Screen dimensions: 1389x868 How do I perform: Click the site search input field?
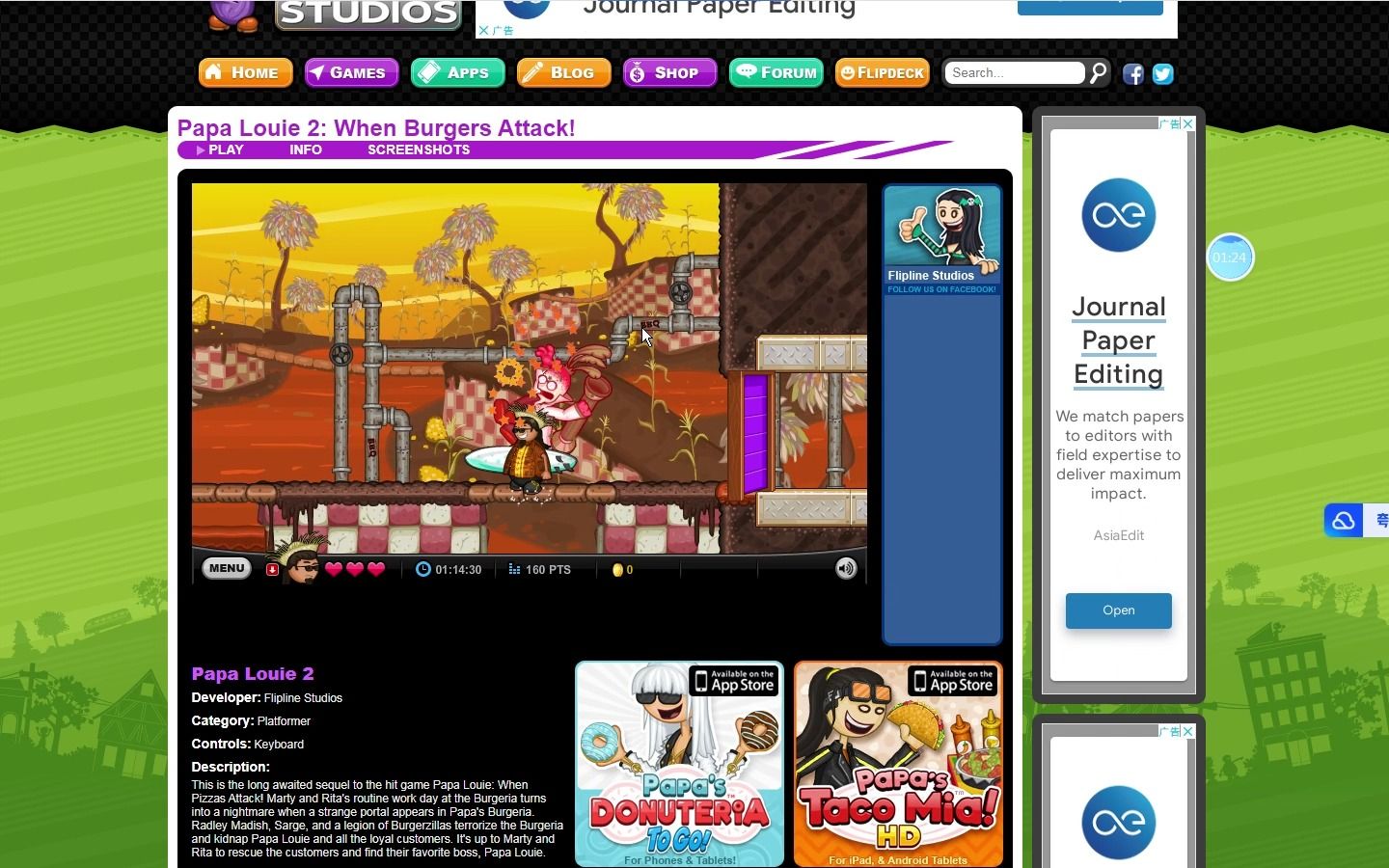point(1015,72)
